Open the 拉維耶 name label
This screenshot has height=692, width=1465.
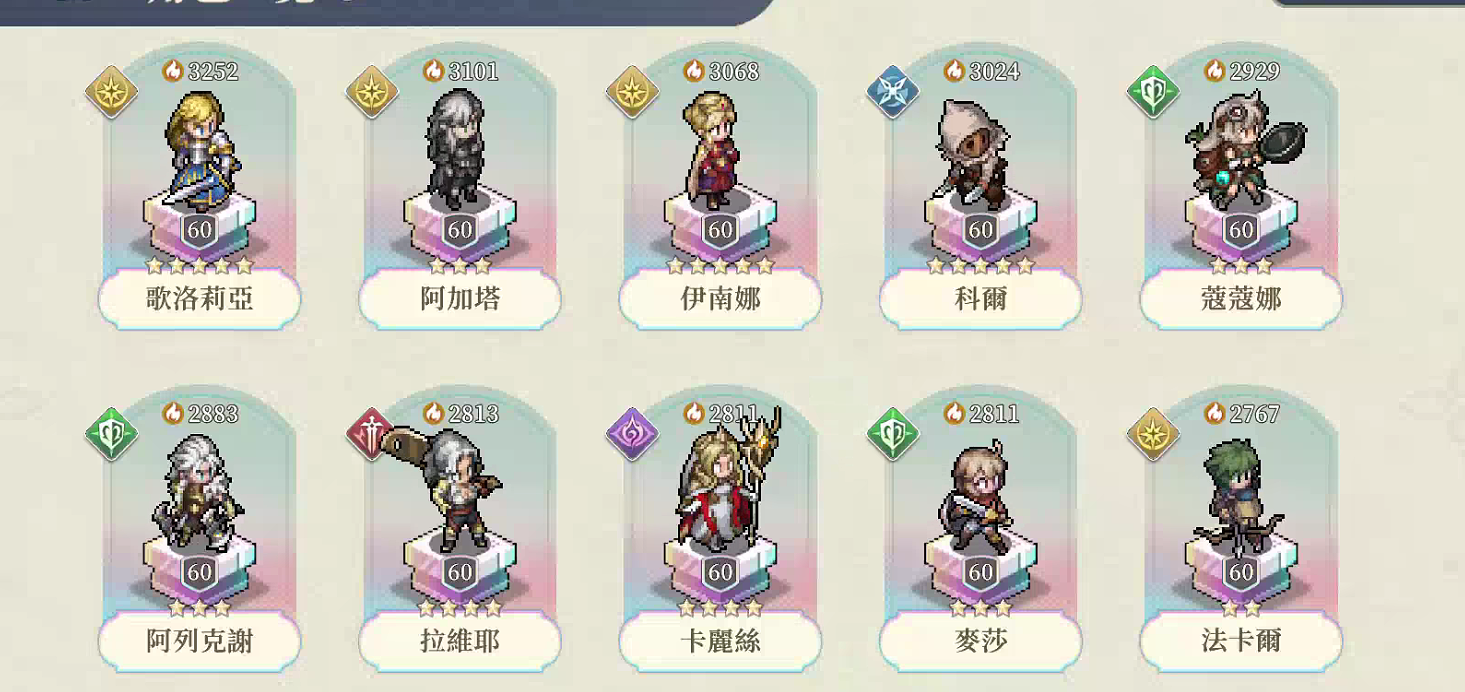coord(460,640)
